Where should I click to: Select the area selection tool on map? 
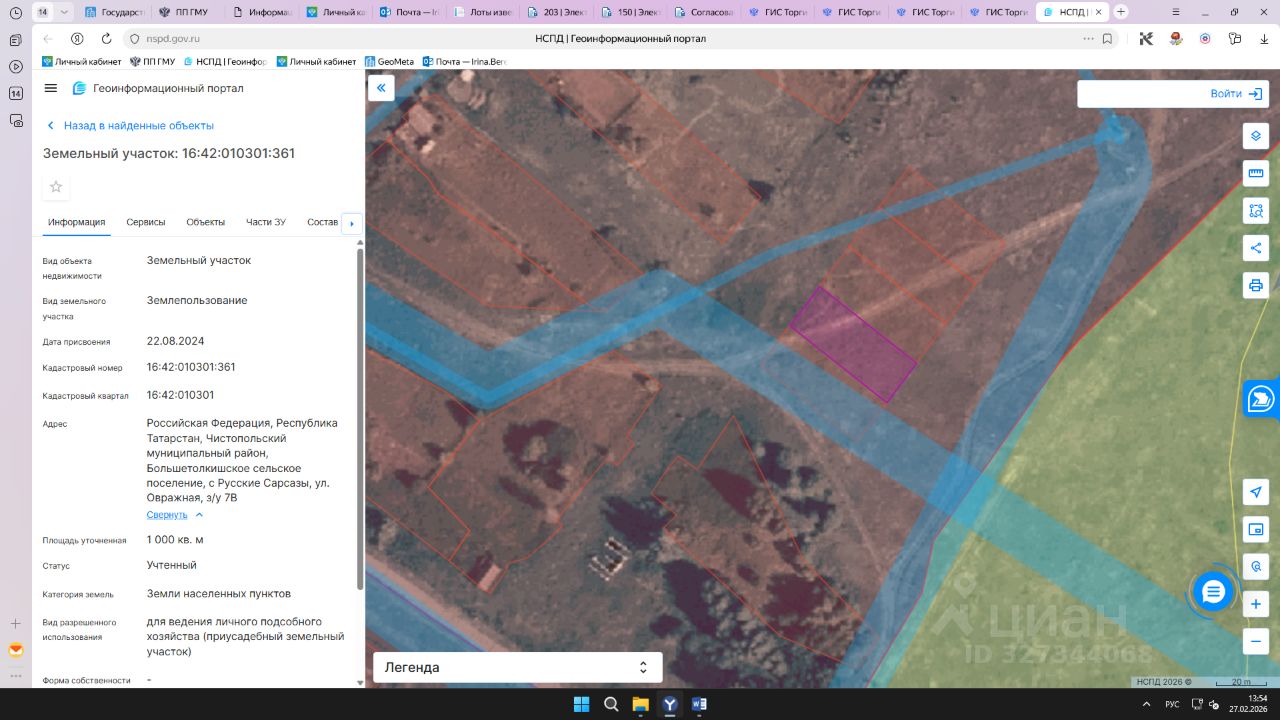point(1256,210)
